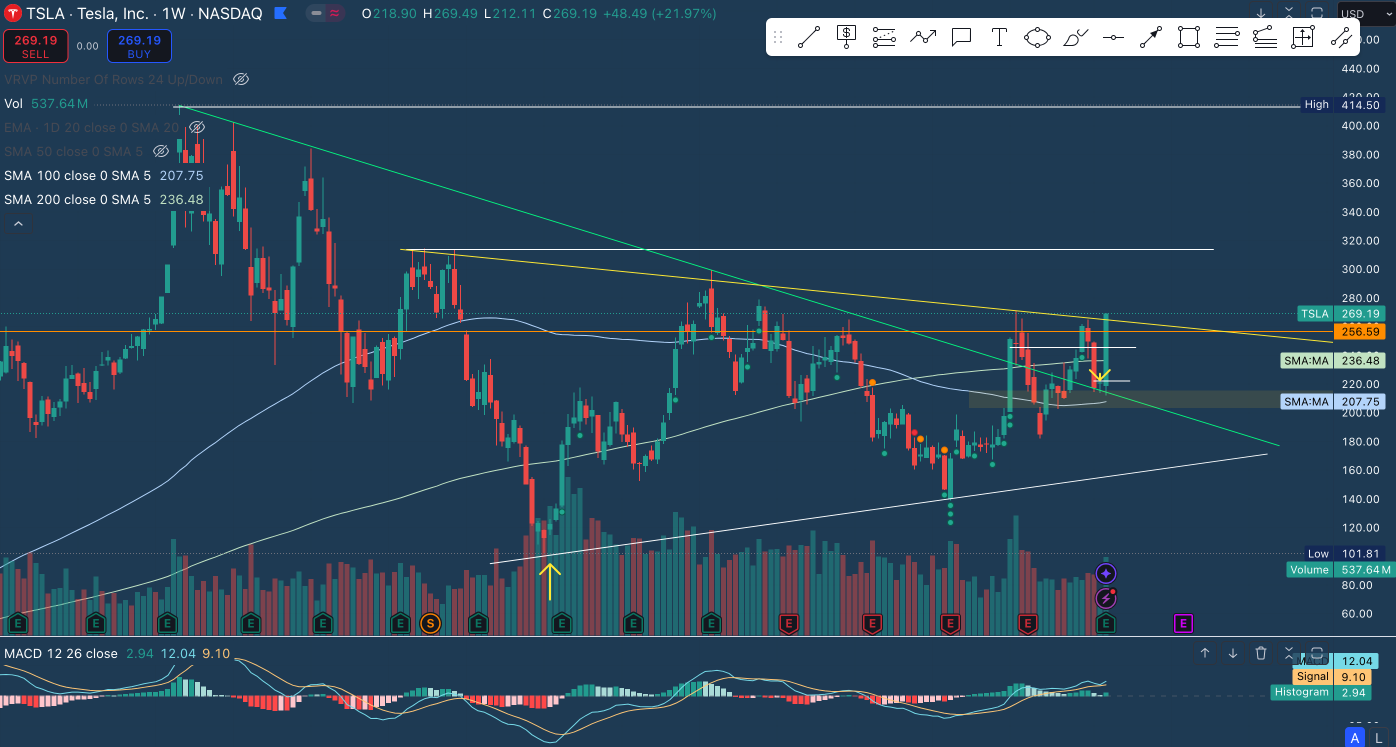Select the Vol 537.64M legend
Image resolution: width=1396 pixels, height=747 pixels.
[x=46, y=103]
